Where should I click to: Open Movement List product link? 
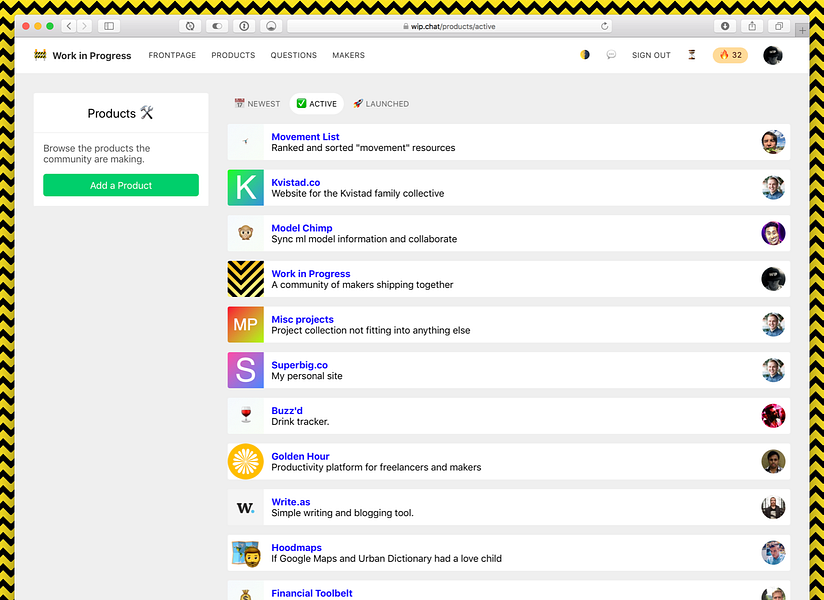305,137
